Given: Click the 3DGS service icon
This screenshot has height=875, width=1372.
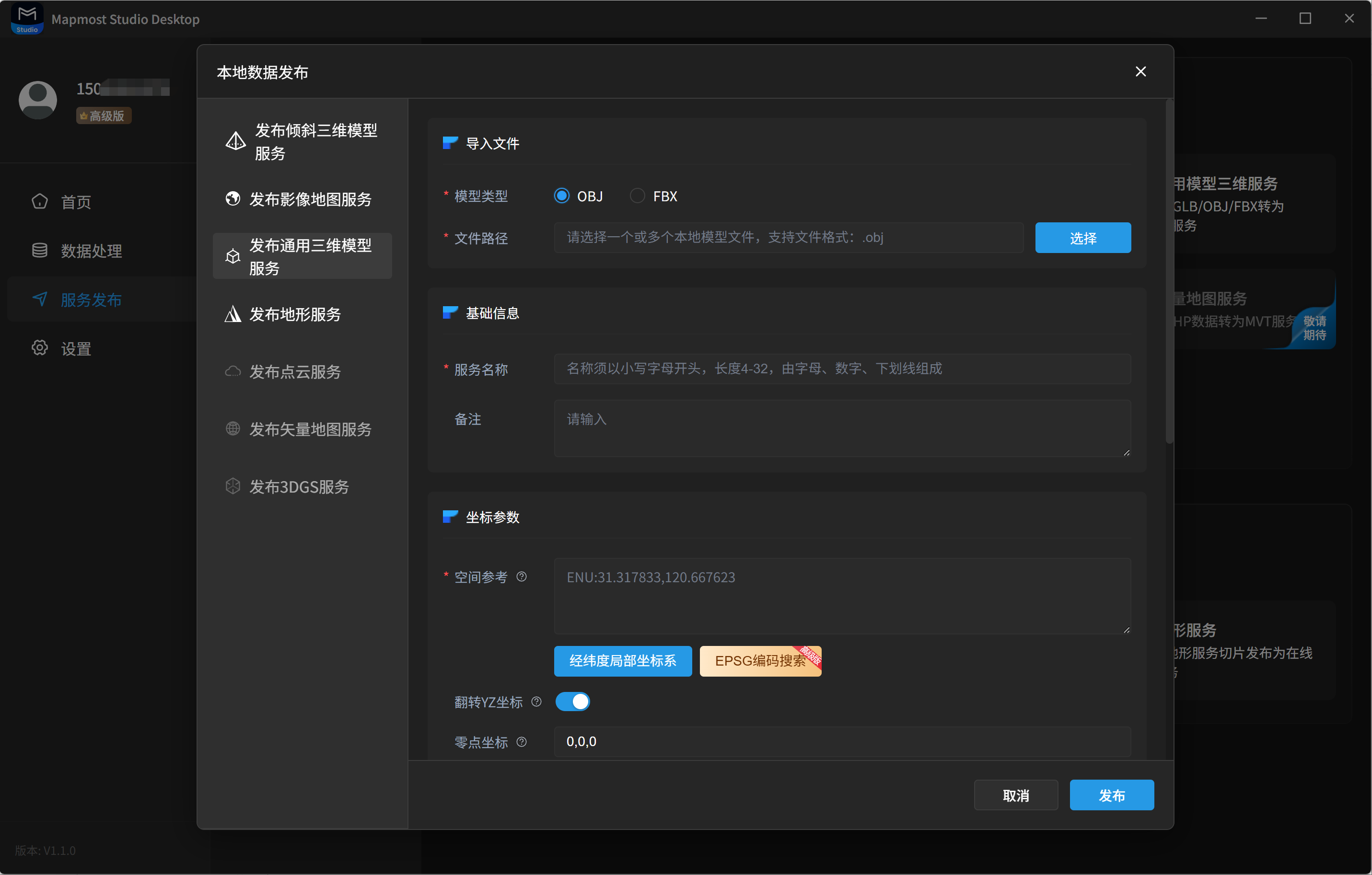Looking at the screenshot, I should pyautogui.click(x=233, y=486).
